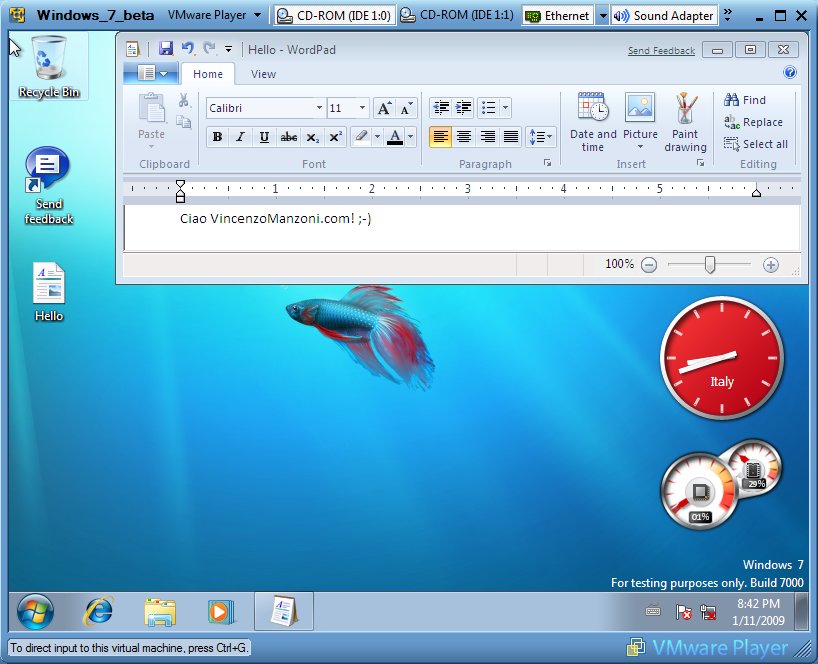Image resolution: width=818 pixels, height=664 pixels.
Task: Open the WordPad application menu button
Action: tap(152, 73)
